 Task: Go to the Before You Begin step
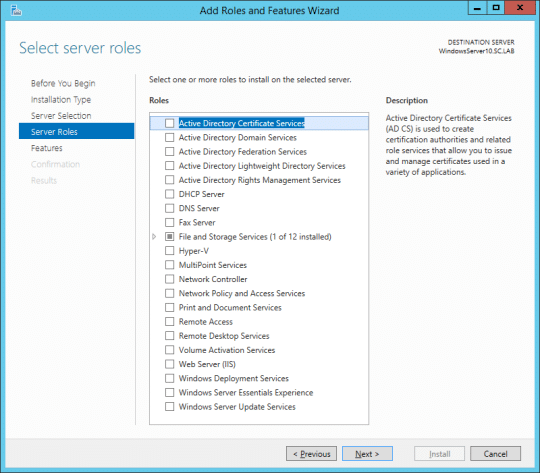click(x=63, y=83)
